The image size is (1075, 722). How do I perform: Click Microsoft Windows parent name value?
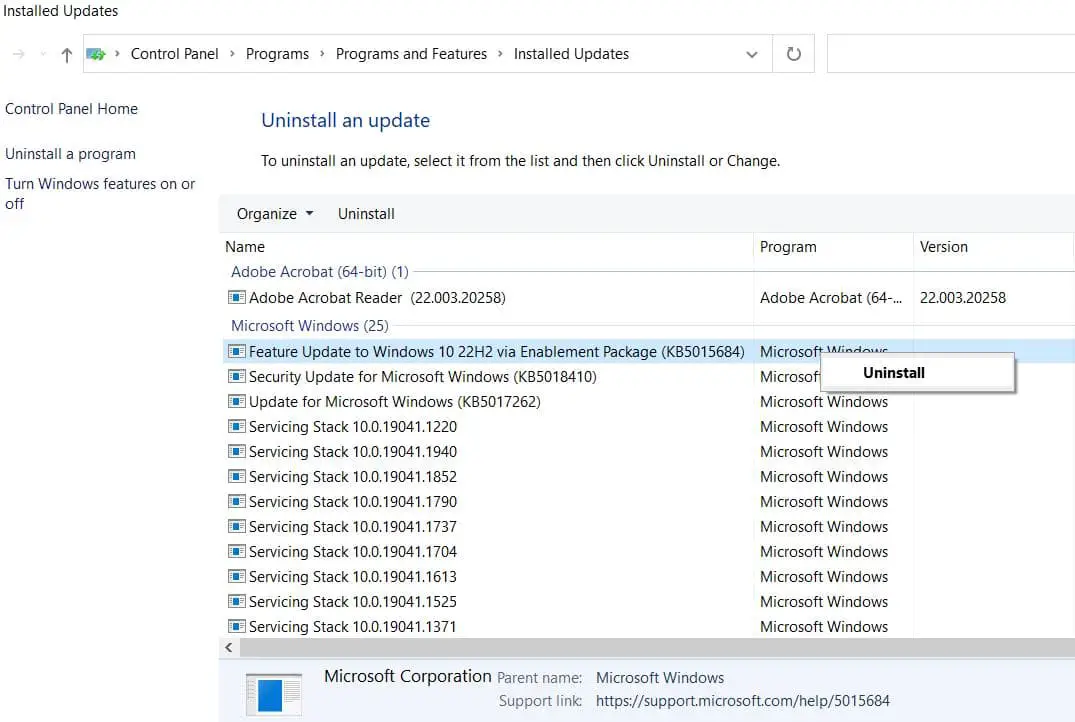click(660, 677)
